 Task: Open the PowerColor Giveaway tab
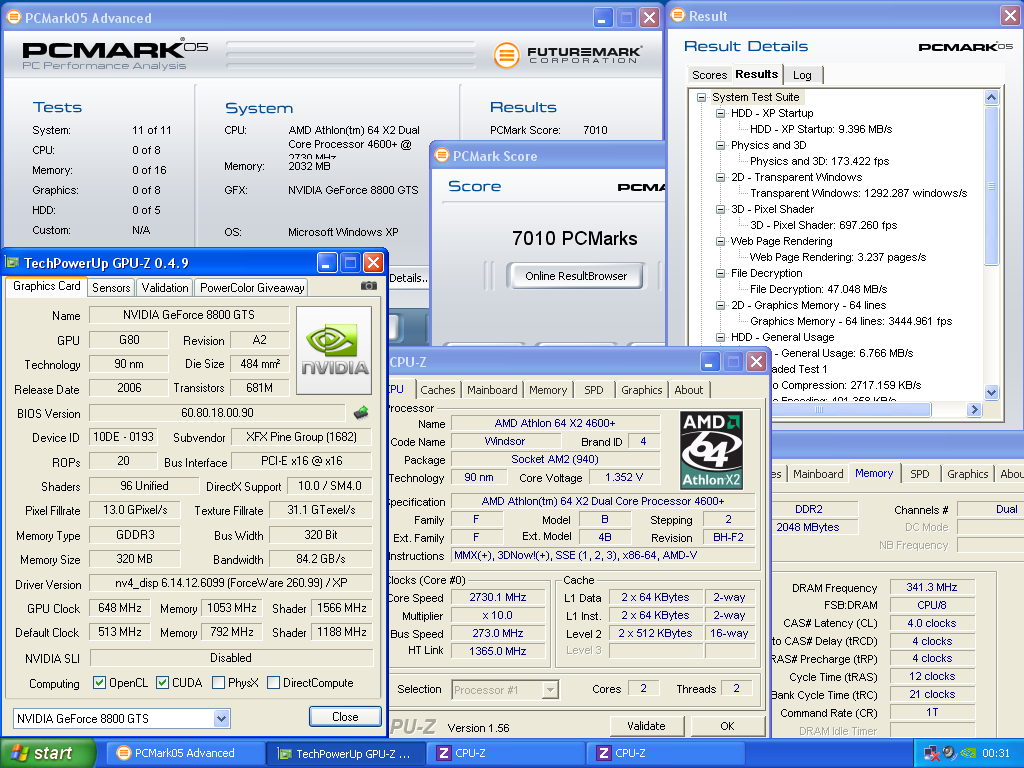coord(252,287)
